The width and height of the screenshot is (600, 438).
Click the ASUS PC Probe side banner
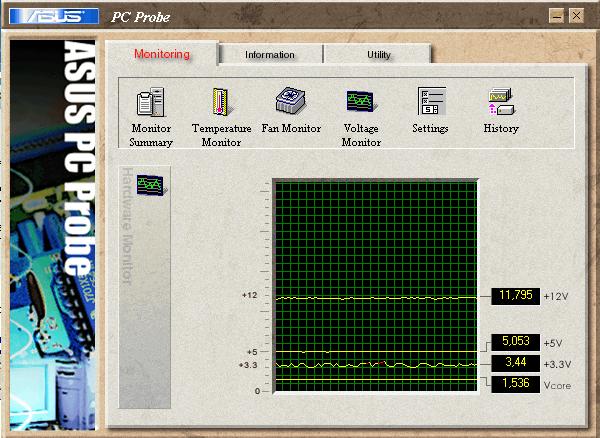pos(53,234)
